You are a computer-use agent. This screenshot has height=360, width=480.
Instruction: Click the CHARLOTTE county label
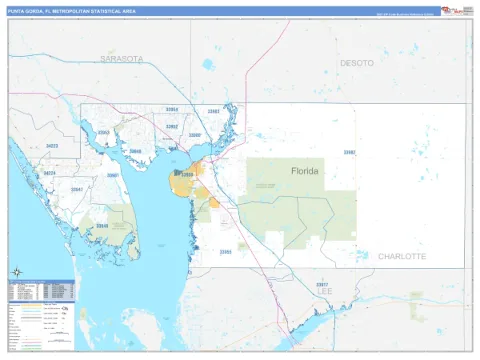coord(402,256)
